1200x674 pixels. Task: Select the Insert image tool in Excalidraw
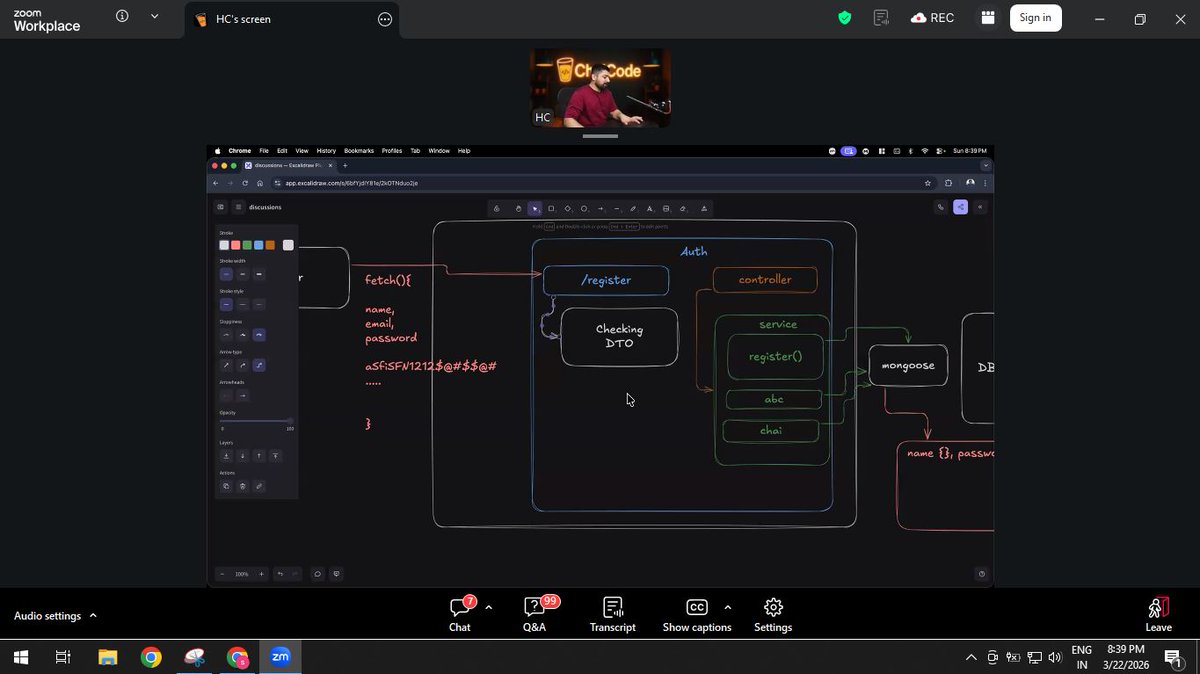(x=666, y=209)
